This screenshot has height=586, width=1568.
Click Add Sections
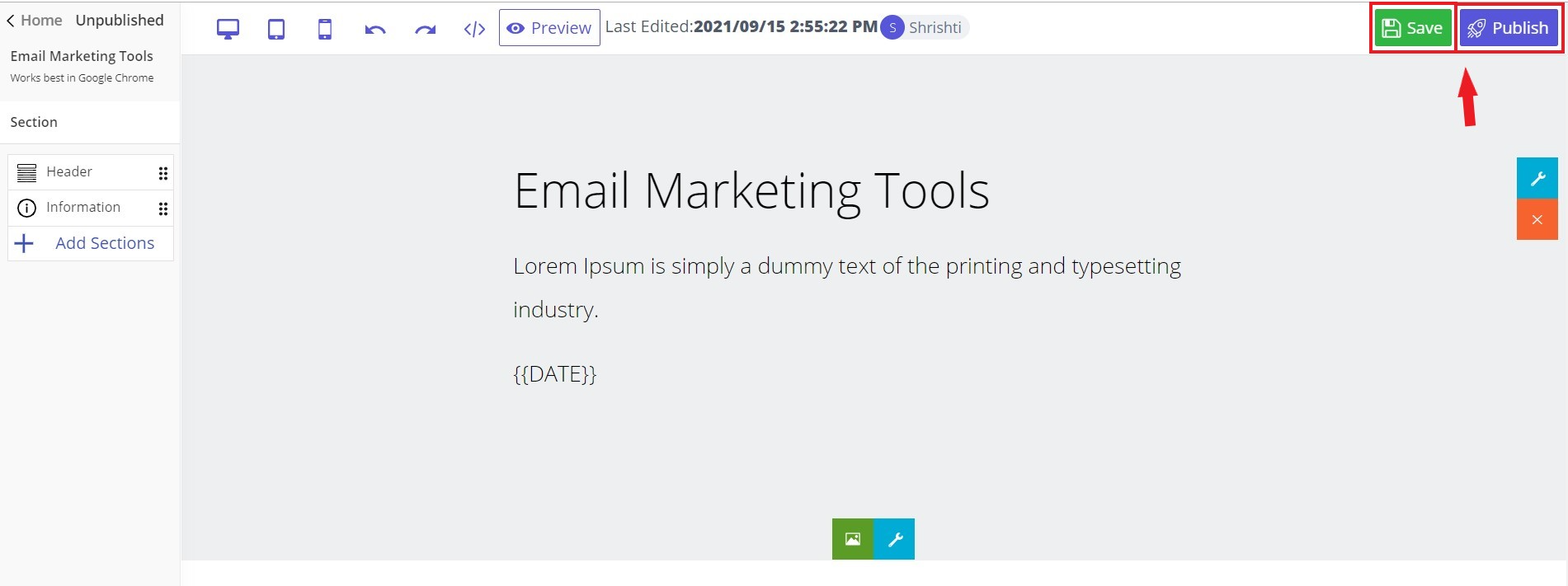(x=104, y=243)
